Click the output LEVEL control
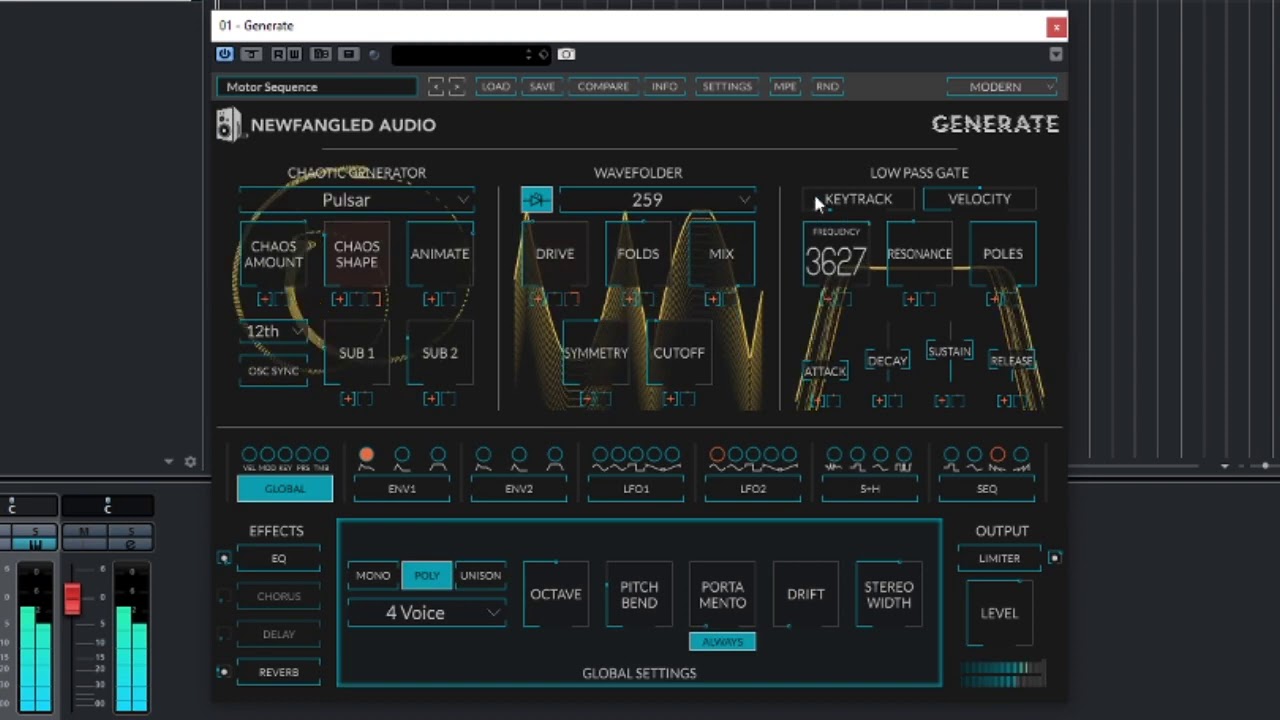This screenshot has width=1280, height=720. point(999,613)
